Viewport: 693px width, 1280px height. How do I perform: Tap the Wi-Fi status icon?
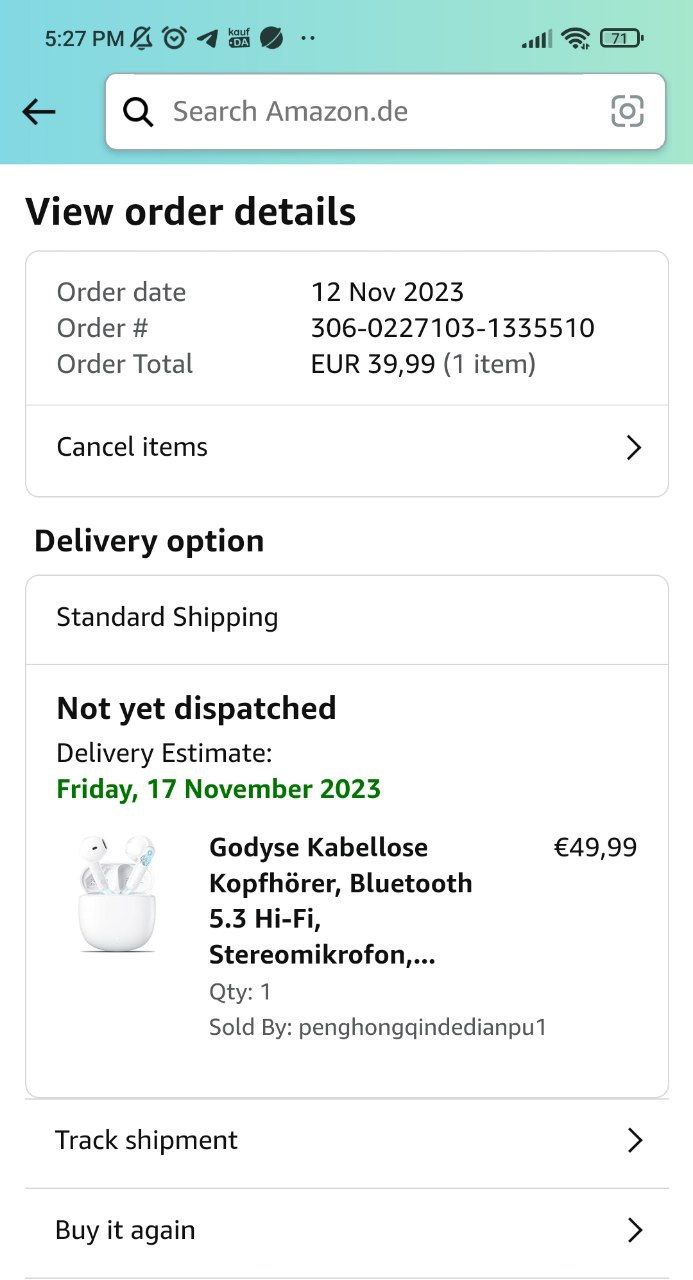575,39
